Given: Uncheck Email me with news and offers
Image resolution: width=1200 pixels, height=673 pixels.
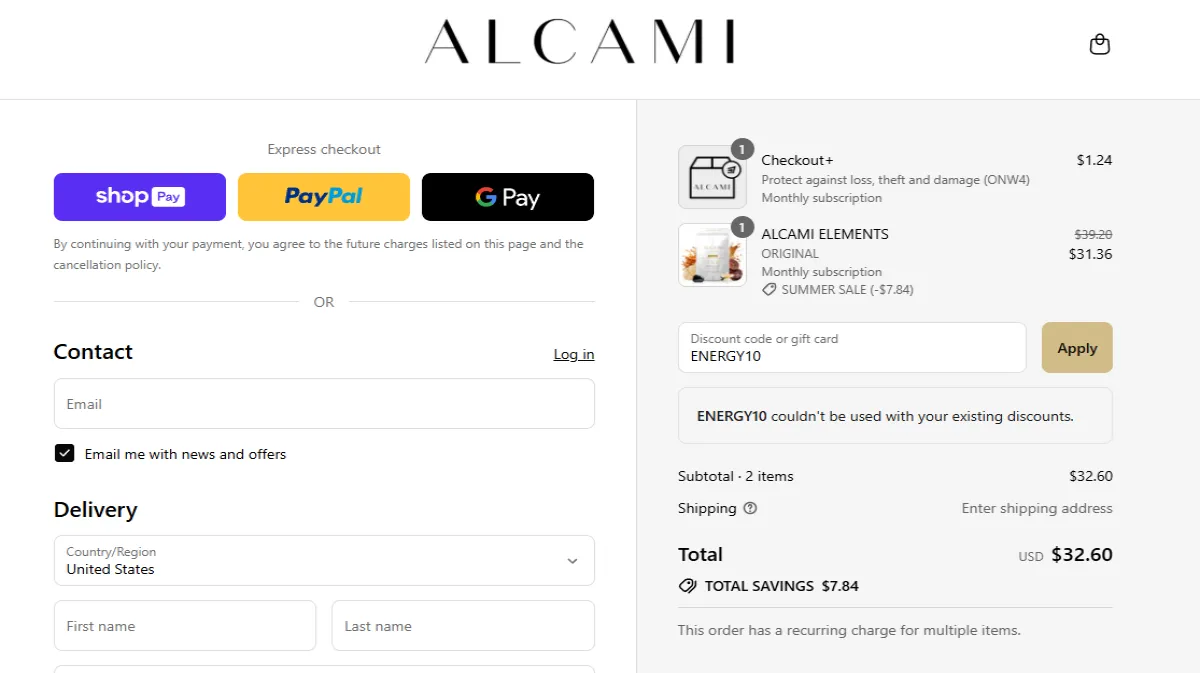Looking at the screenshot, I should [x=65, y=454].
